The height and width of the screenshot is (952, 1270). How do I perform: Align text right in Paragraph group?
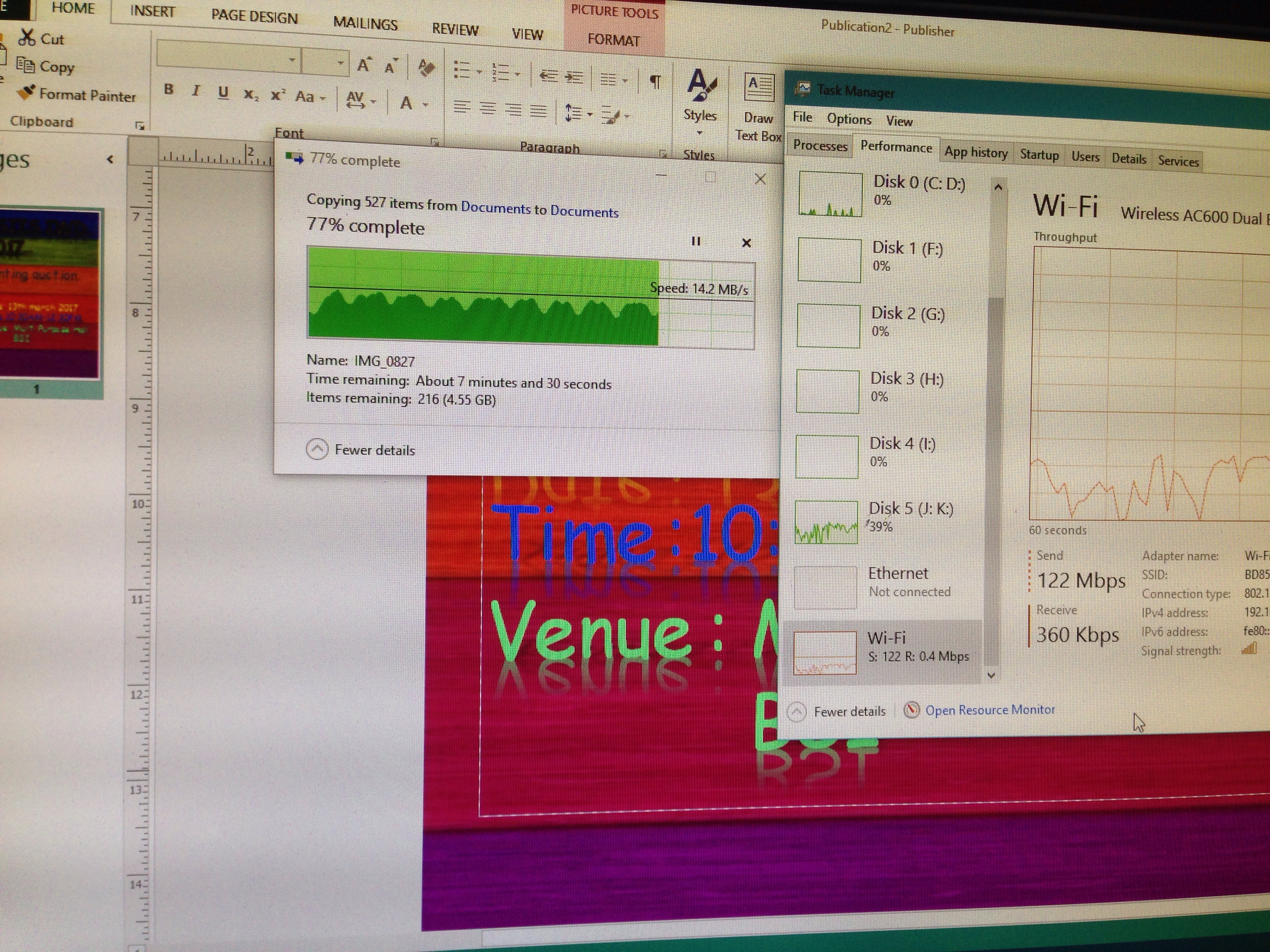tap(513, 109)
